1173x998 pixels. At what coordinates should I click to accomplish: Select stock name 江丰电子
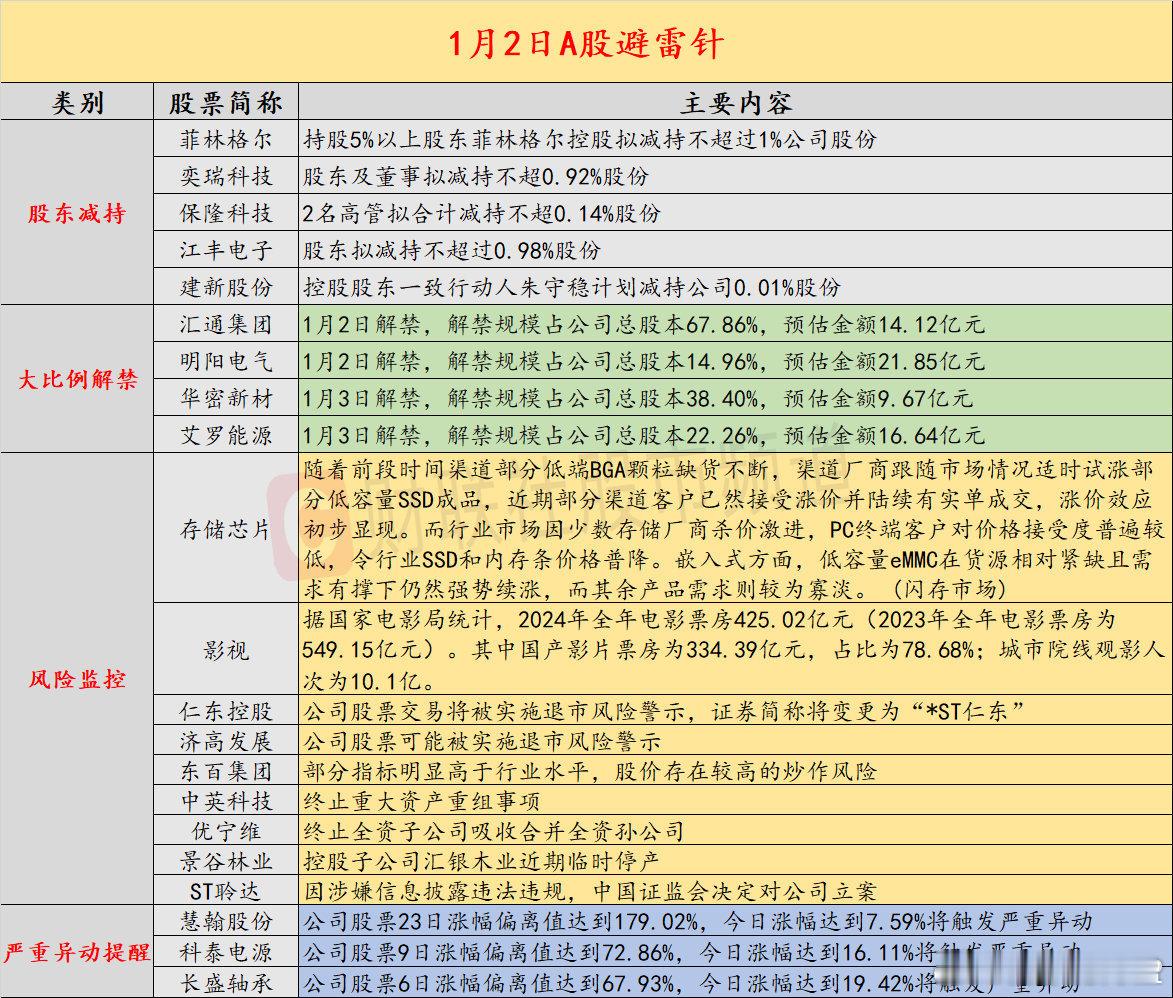click(x=225, y=250)
